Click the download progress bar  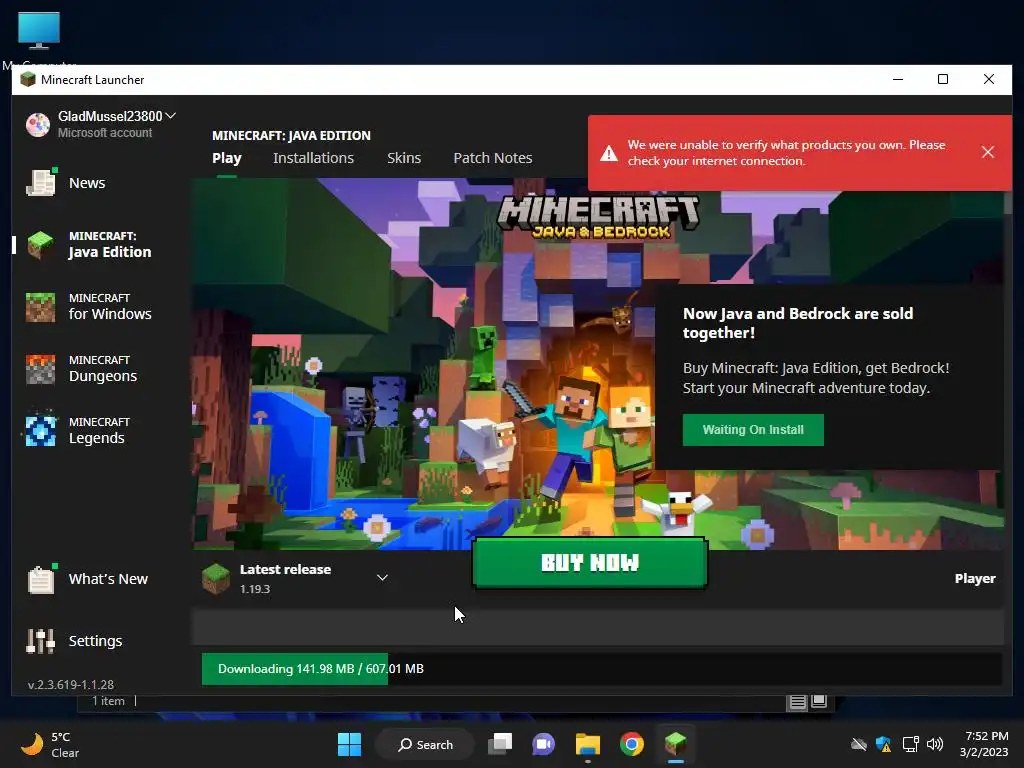pyautogui.click(x=601, y=669)
